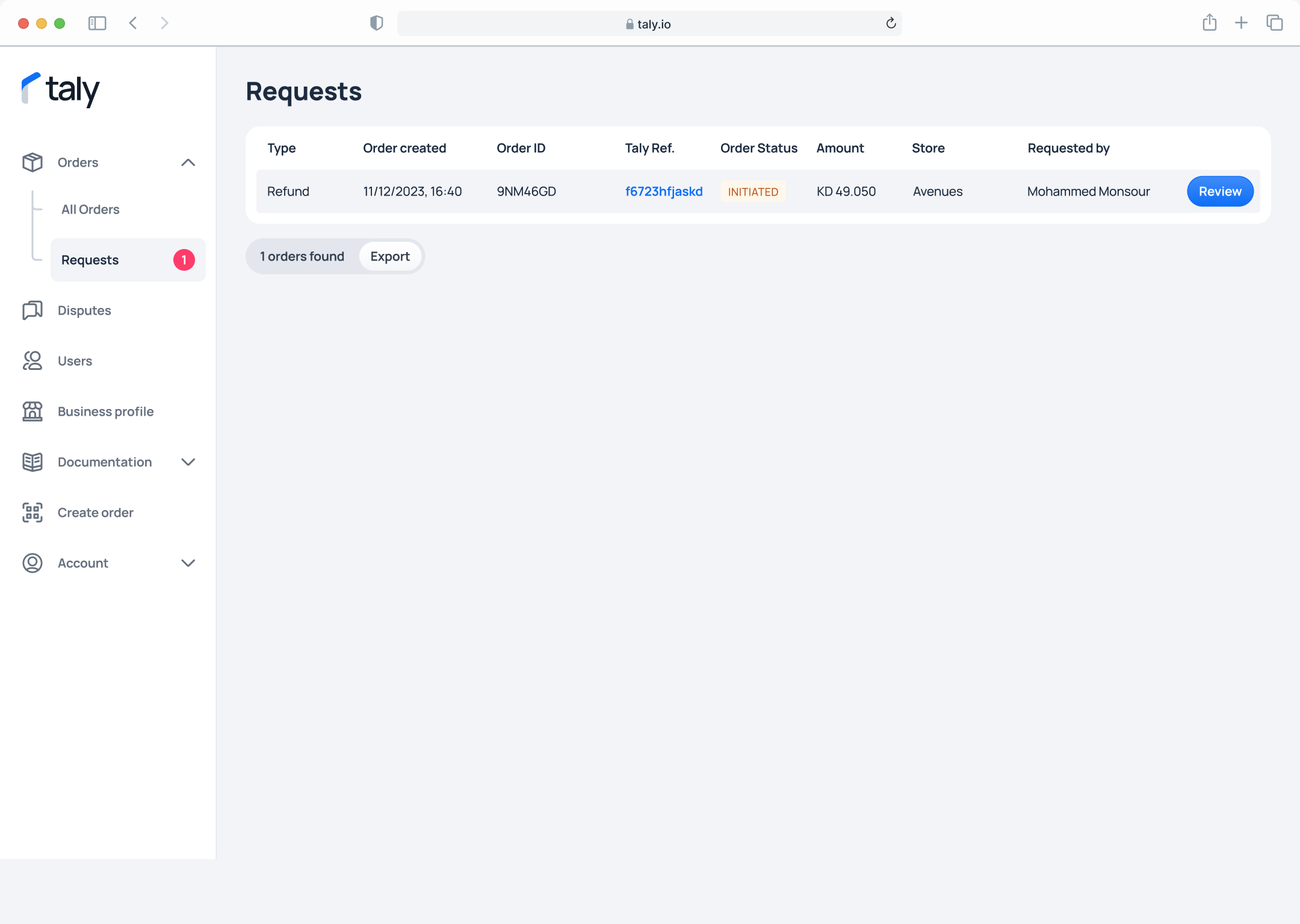The image size is (1300, 924).
Task: Reload the taly.io page
Action: point(891,23)
